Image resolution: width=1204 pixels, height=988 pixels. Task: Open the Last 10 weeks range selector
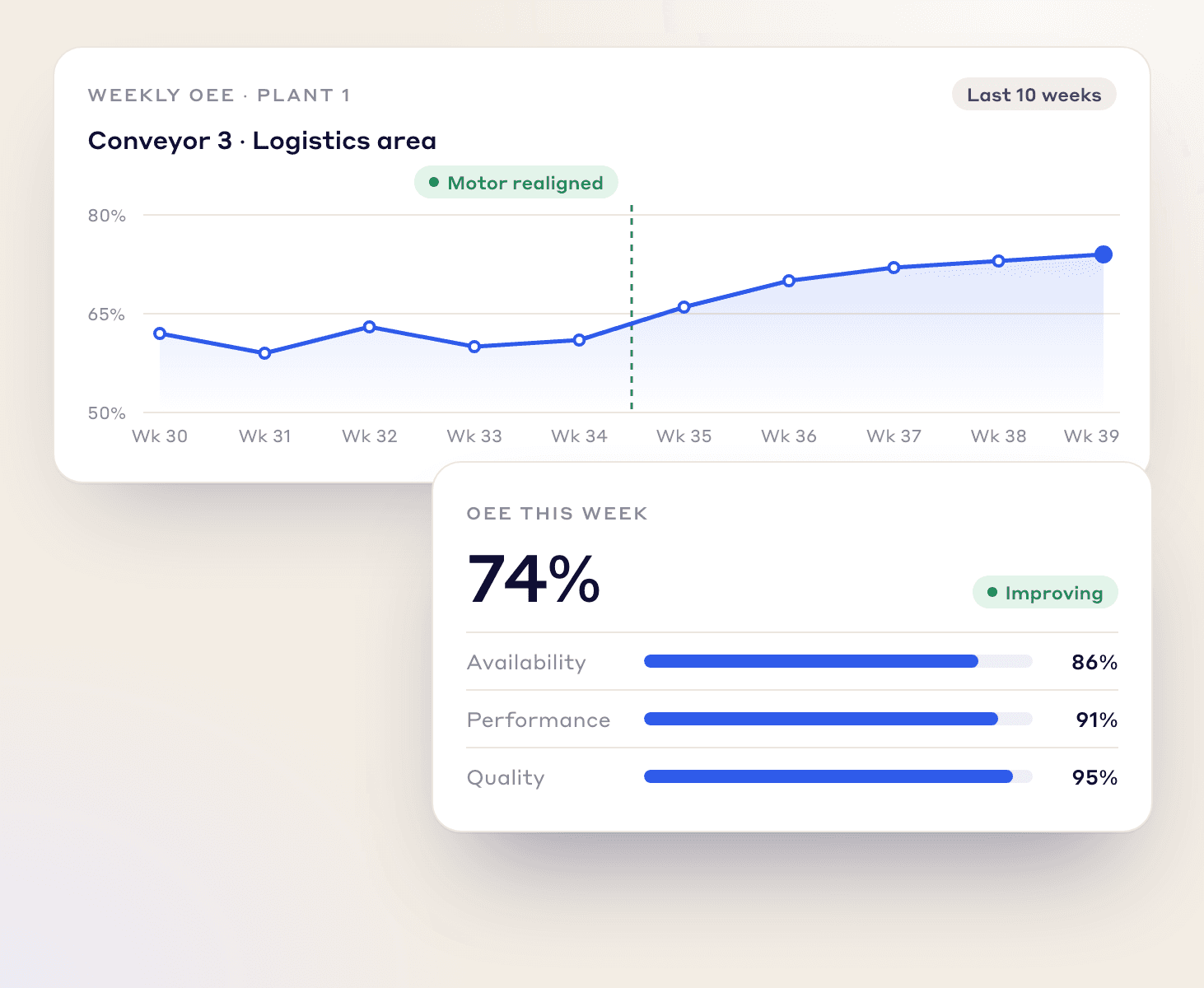pyautogui.click(x=1034, y=95)
